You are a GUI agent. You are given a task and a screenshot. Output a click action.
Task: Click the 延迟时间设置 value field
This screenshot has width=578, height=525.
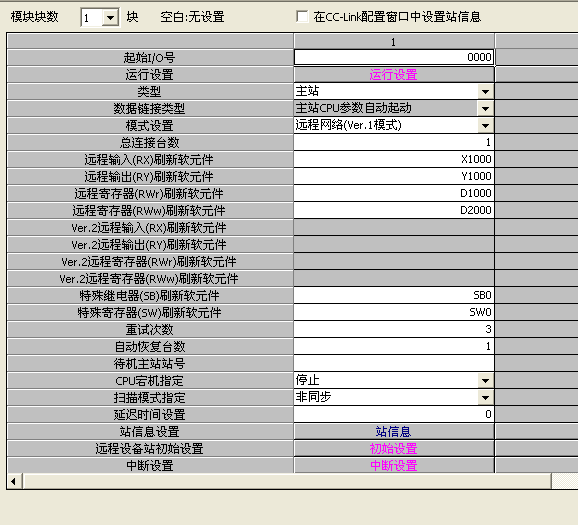click(x=394, y=414)
